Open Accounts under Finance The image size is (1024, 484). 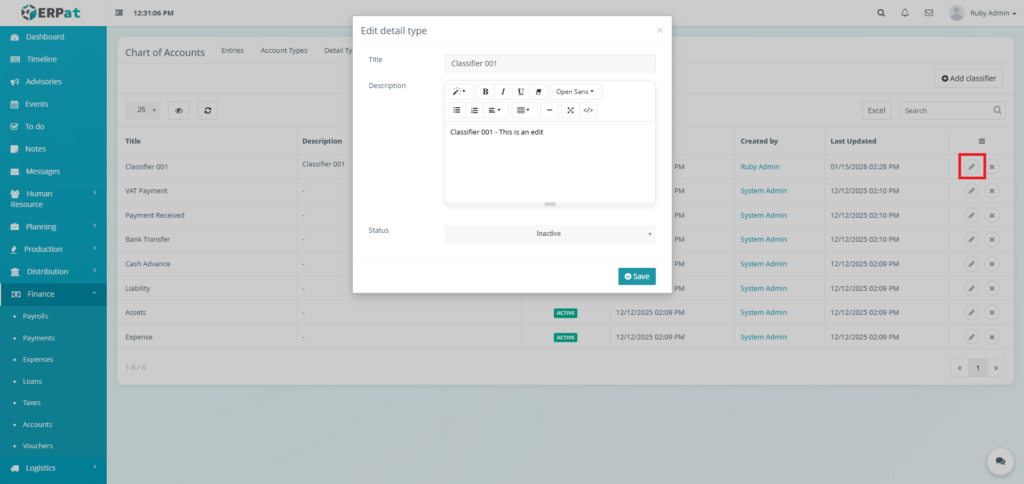coord(37,425)
